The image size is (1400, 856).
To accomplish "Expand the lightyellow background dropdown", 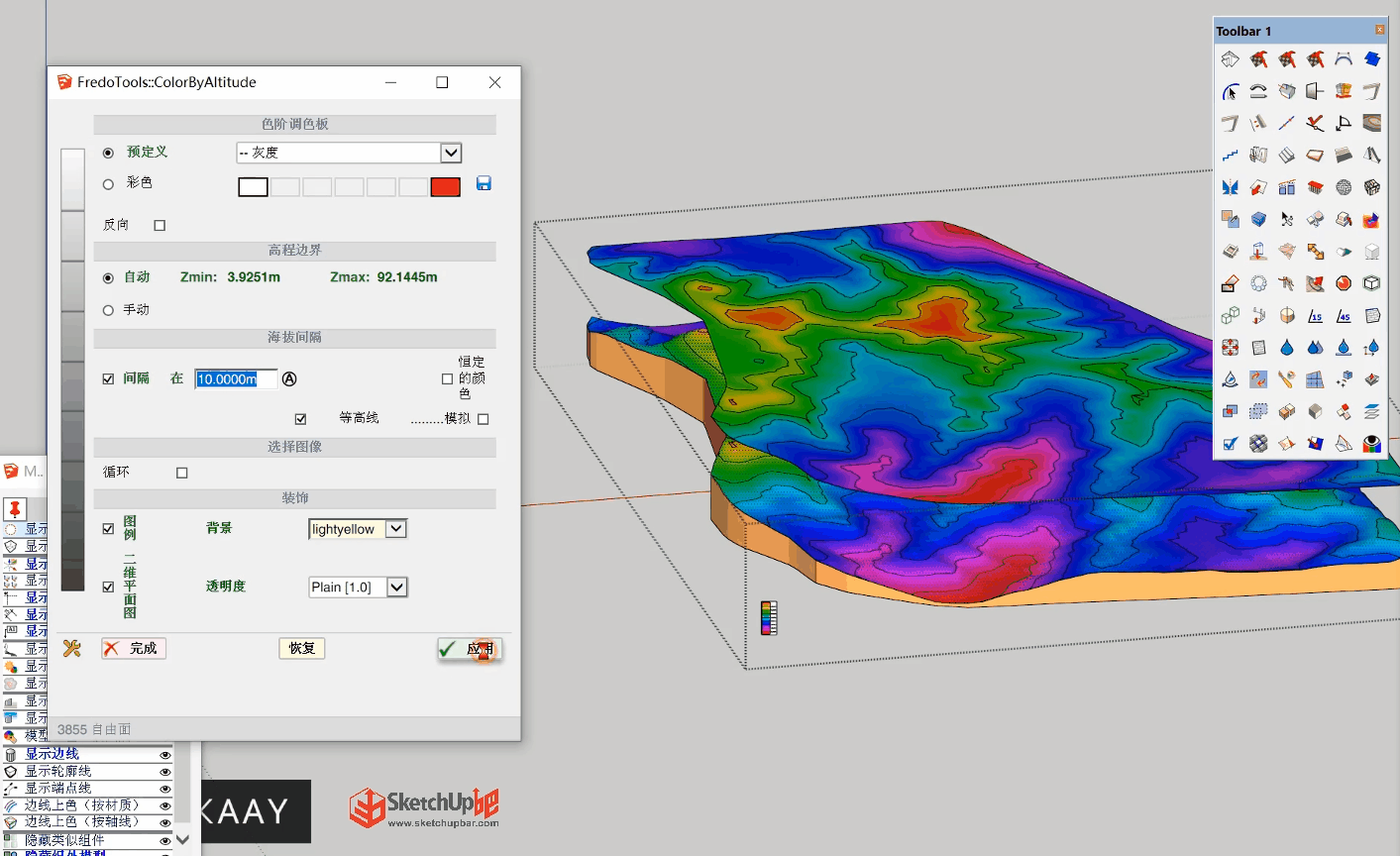I will [x=395, y=529].
